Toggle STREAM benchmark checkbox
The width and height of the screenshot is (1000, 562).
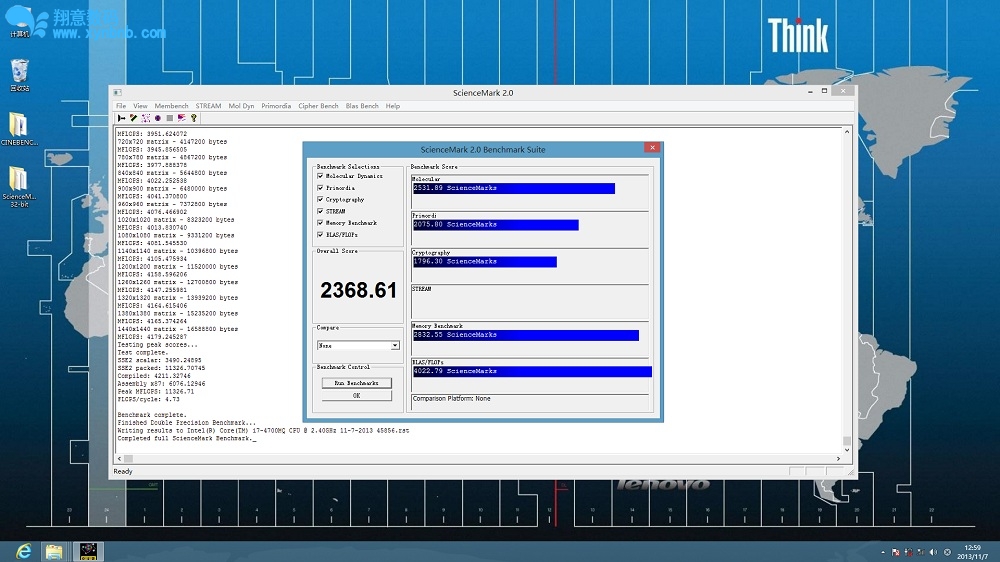[320, 211]
